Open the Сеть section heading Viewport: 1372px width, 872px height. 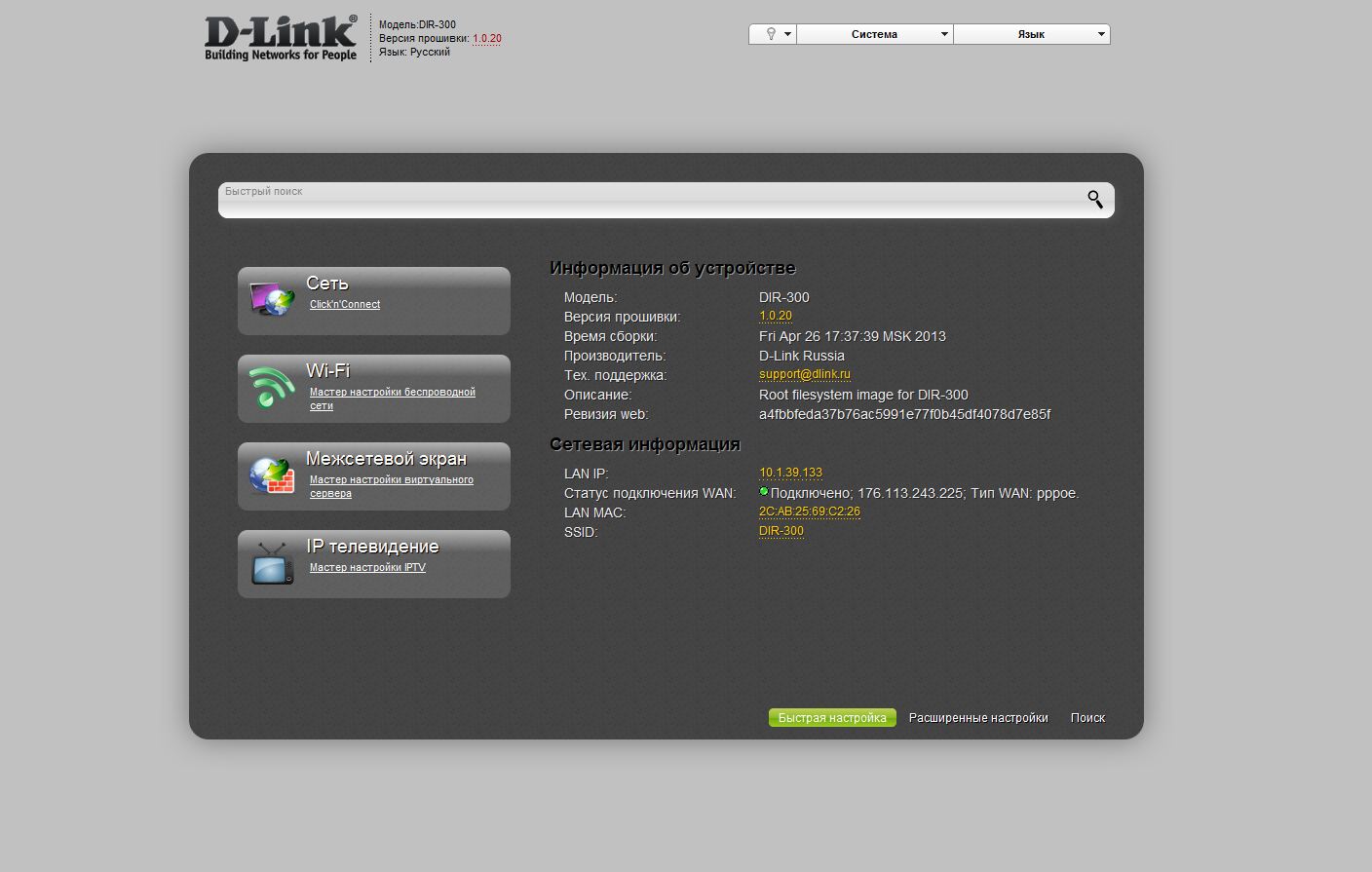pyautogui.click(x=326, y=283)
